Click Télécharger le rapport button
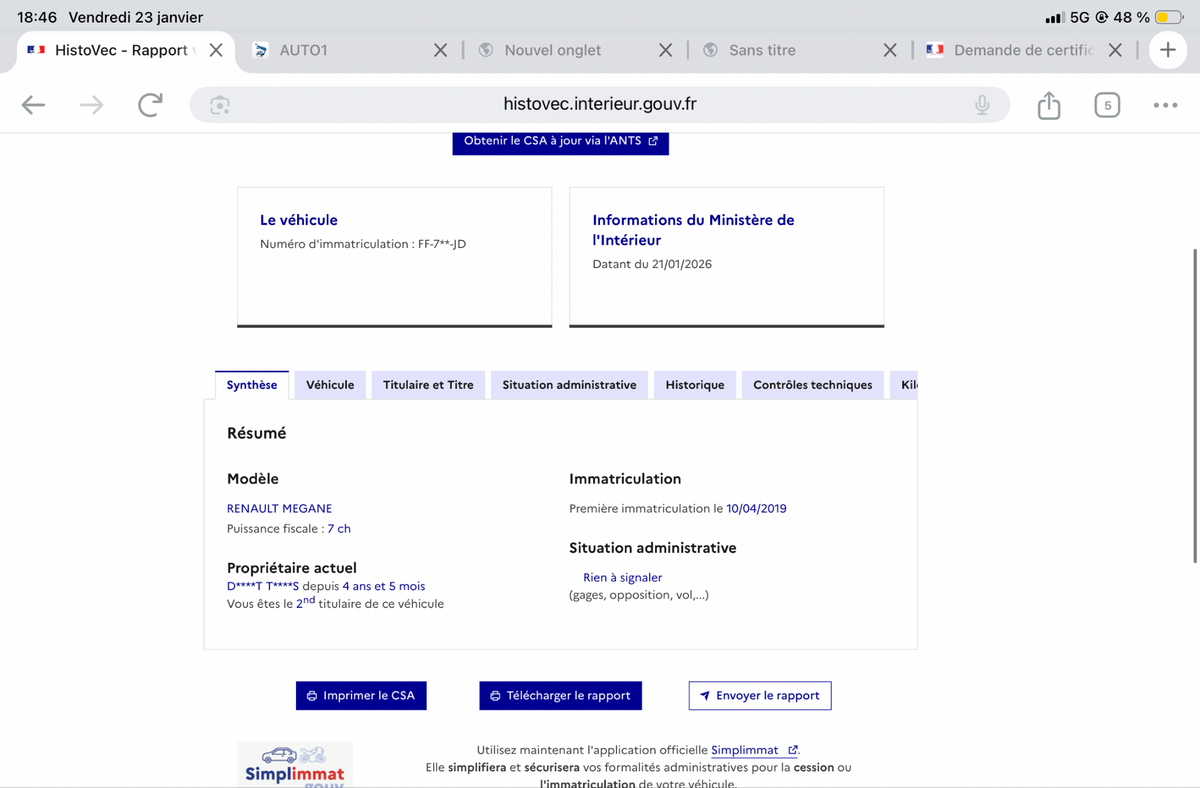Image resolution: width=1200 pixels, height=788 pixels. click(560, 696)
